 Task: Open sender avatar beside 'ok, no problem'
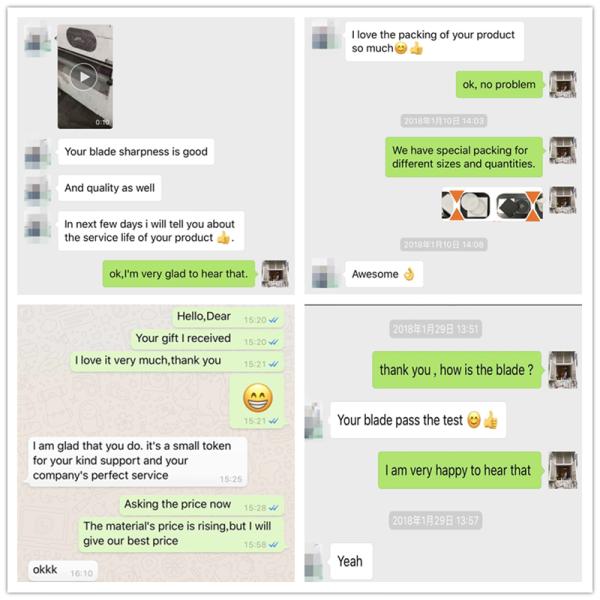coord(562,84)
